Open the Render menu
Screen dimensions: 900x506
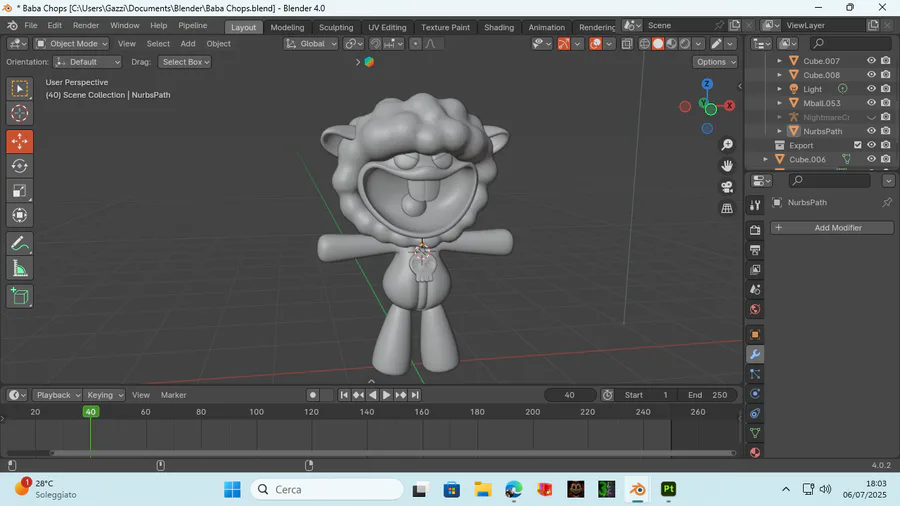tap(86, 25)
